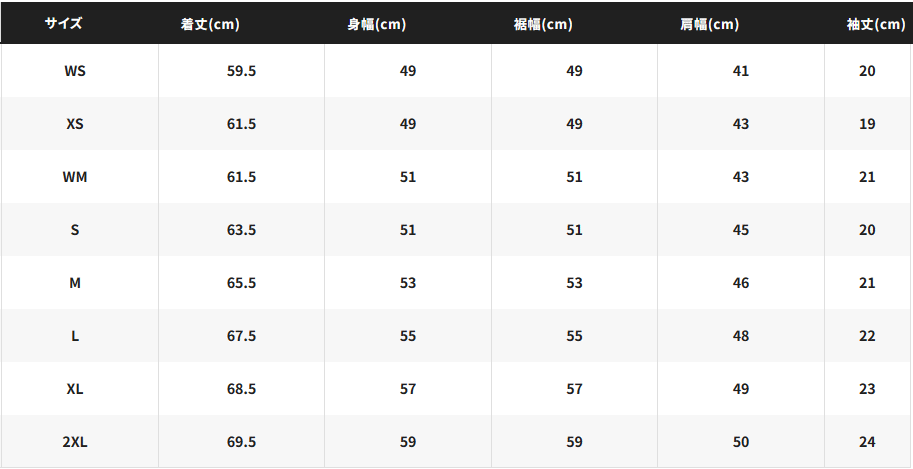Image resolution: width=913 pixels, height=469 pixels.
Task: Click the 袖丈(cm) column header
Action: coord(876,24)
